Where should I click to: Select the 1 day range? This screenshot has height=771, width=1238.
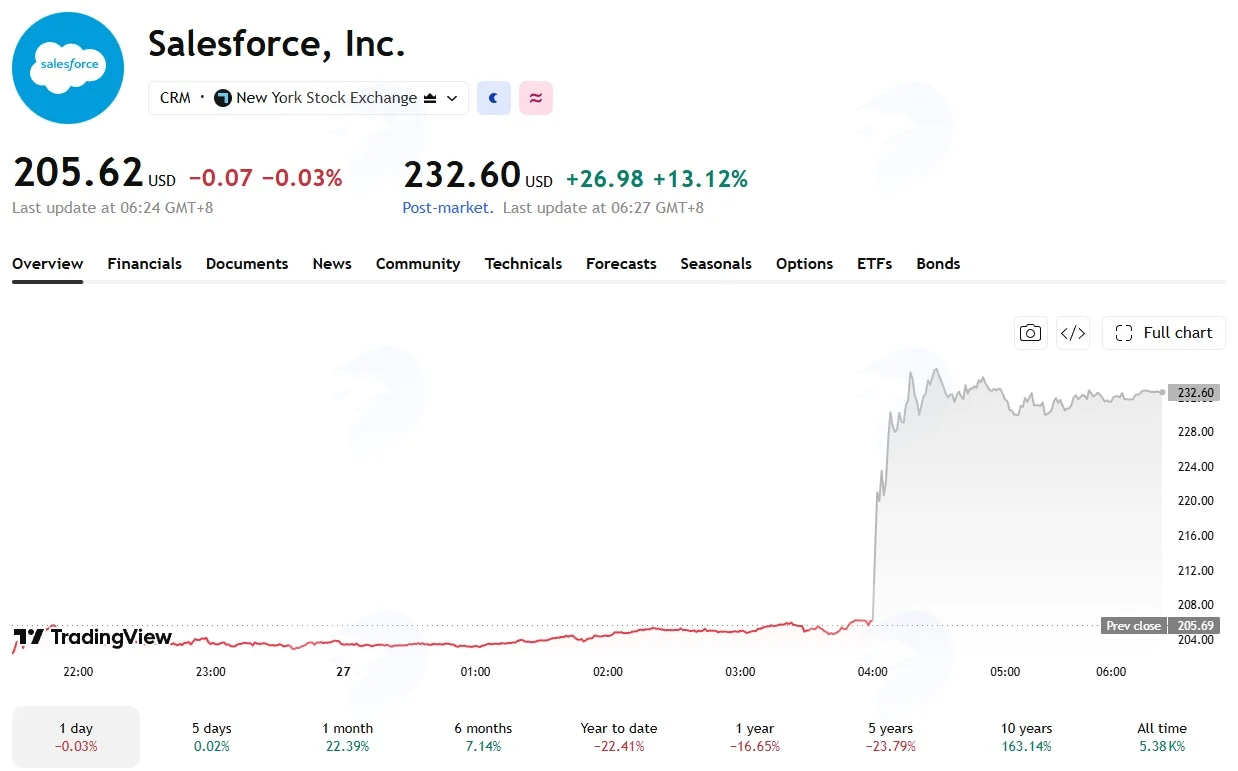76,737
